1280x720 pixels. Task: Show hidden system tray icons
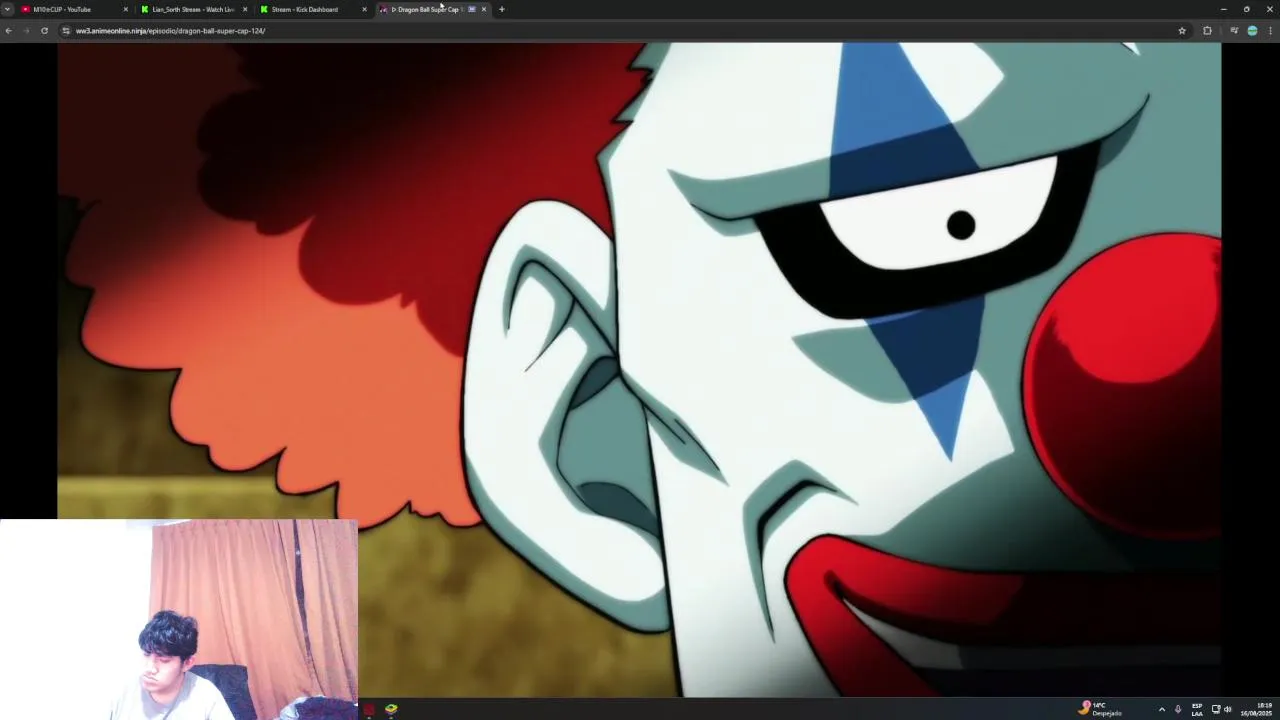click(x=1162, y=709)
